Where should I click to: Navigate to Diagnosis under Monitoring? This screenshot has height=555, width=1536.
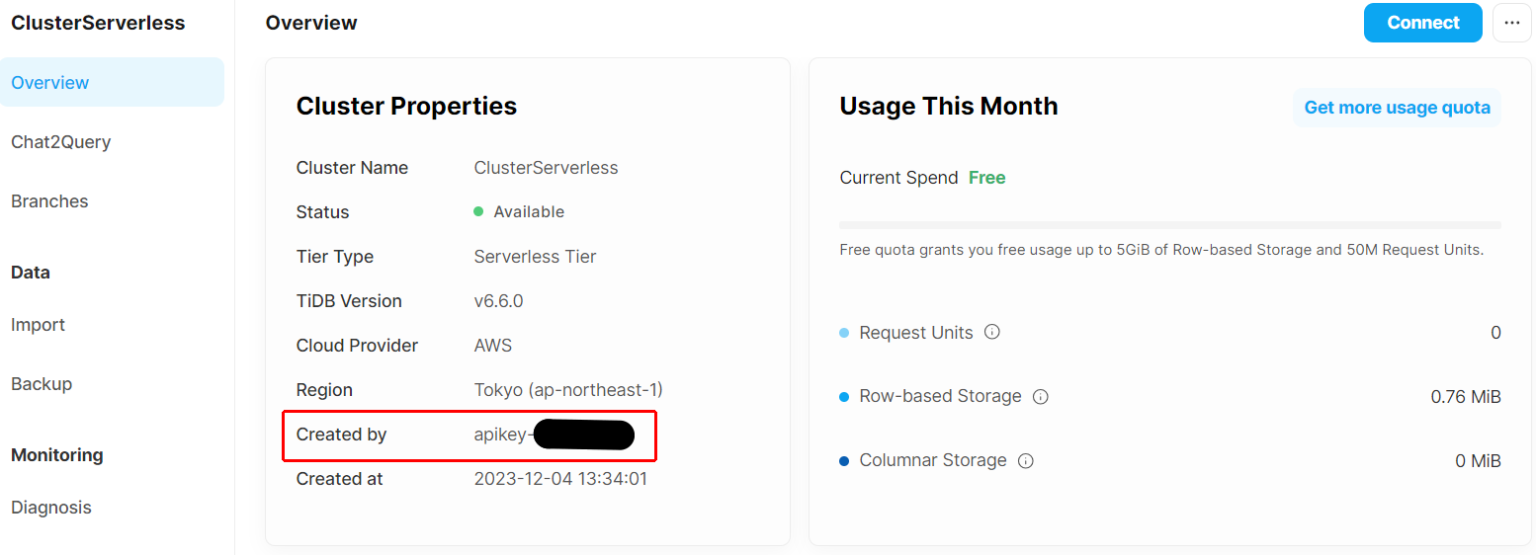tap(51, 508)
